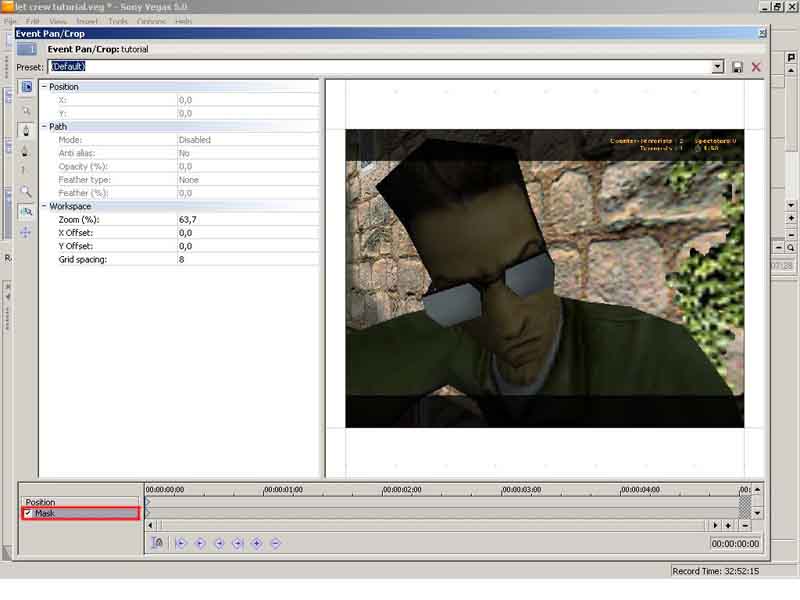The height and width of the screenshot is (600, 800).
Task: Open the Preset dropdown list
Action: (718, 67)
